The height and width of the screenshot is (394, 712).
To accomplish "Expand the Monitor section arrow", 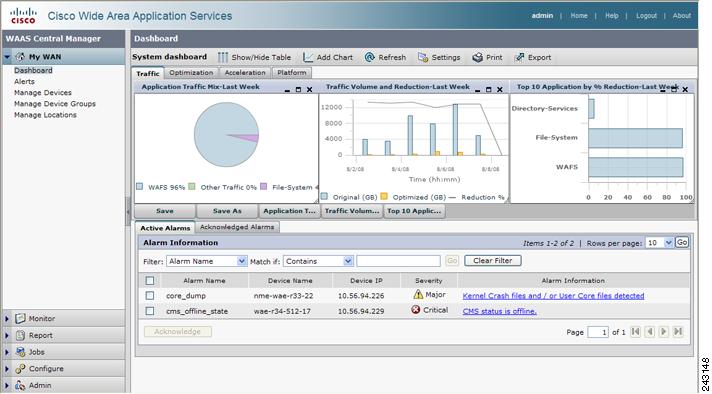I will [x=7, y=319].
